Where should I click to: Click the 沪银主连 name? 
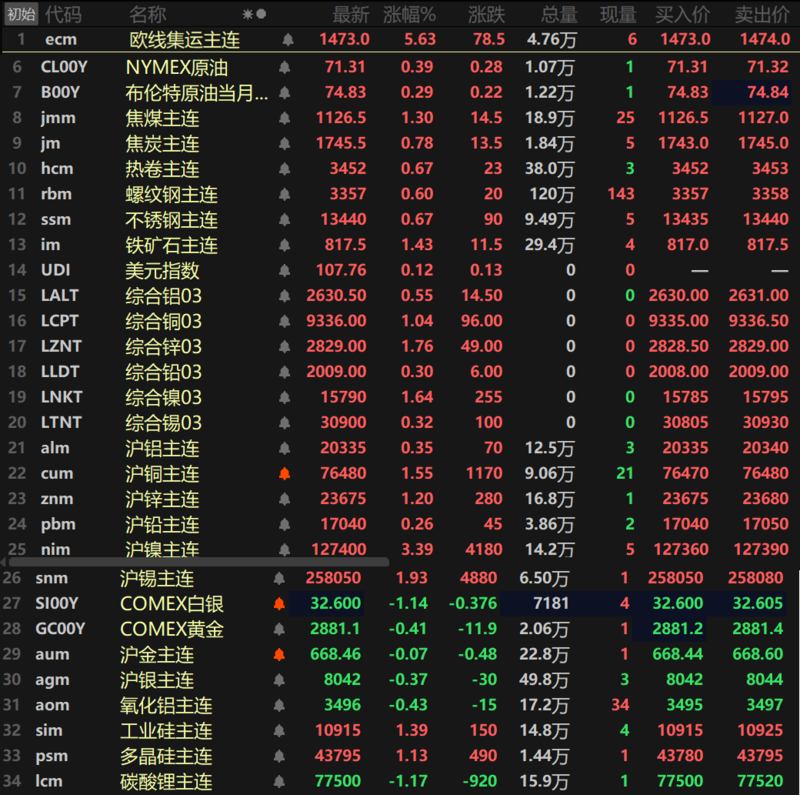157,680
